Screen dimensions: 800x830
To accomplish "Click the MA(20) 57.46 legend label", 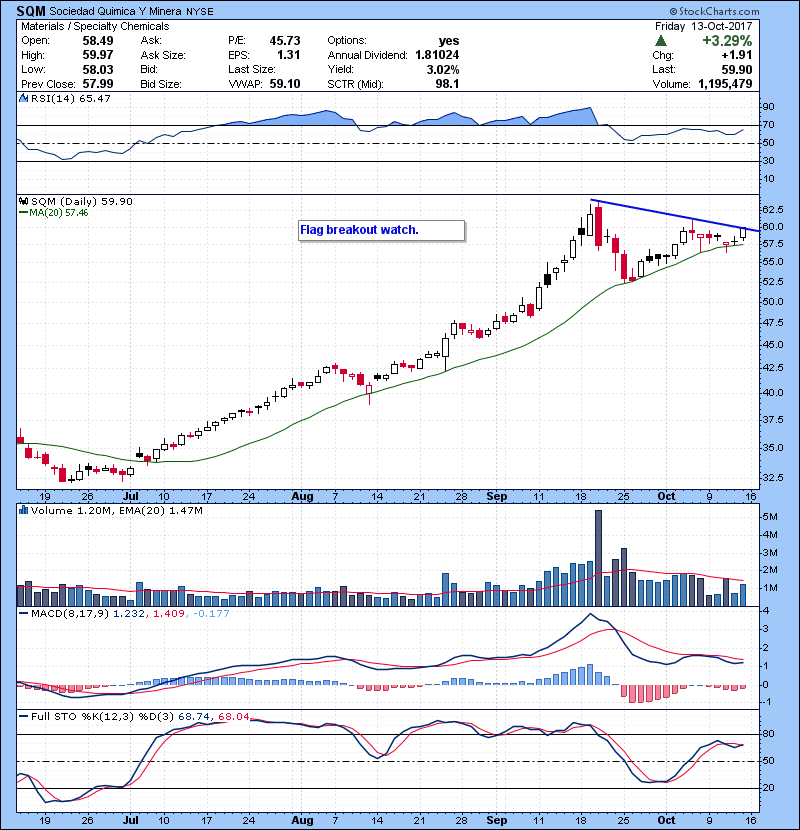I will point(53,213).
